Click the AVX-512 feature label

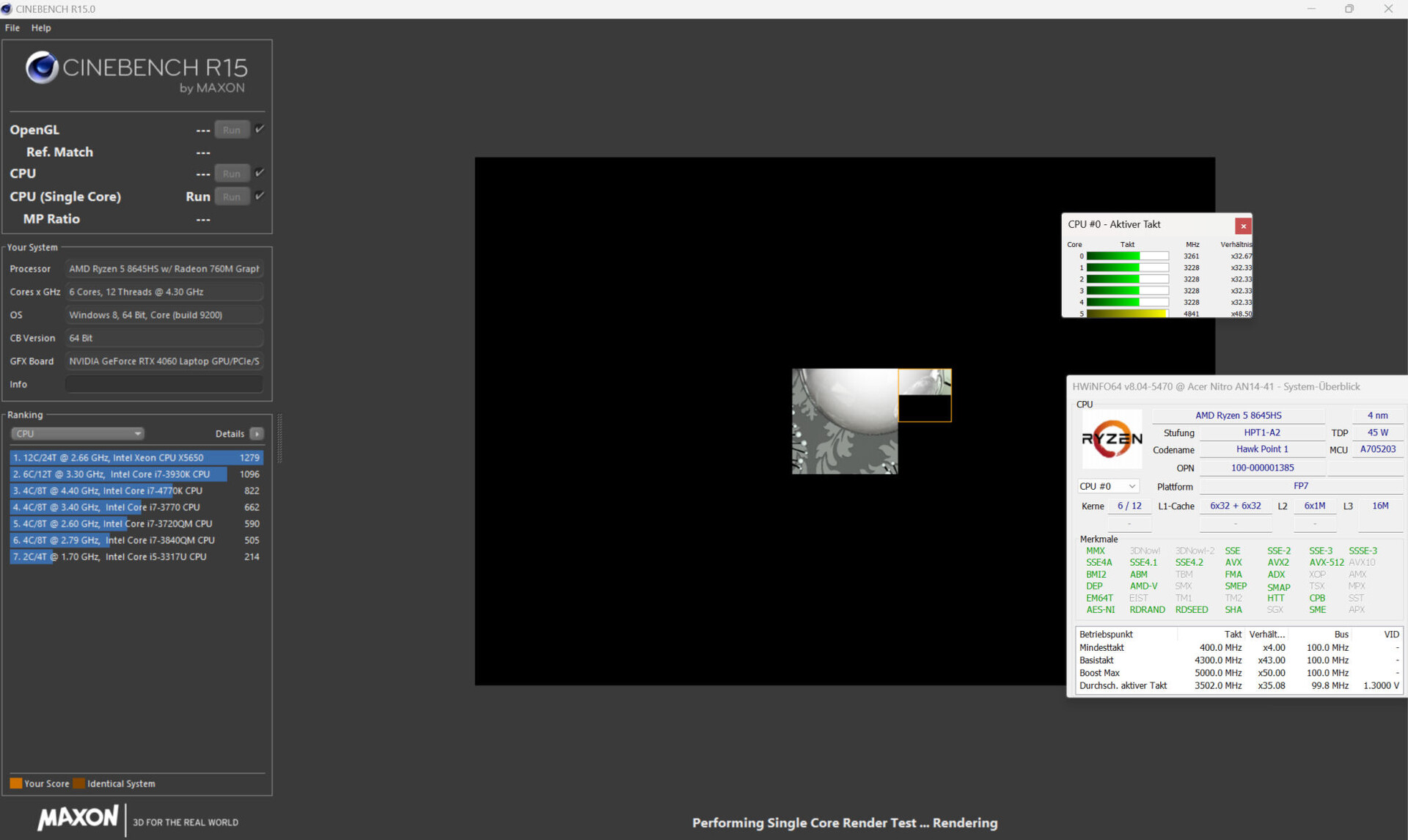pyautogui.click(x=1327, y=562)
